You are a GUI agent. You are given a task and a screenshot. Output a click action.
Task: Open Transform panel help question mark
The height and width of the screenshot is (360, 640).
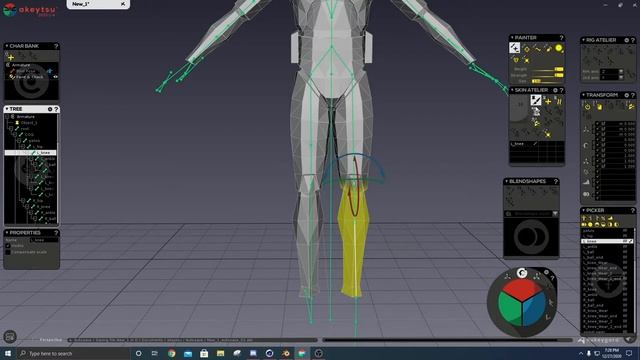(633, 95)
